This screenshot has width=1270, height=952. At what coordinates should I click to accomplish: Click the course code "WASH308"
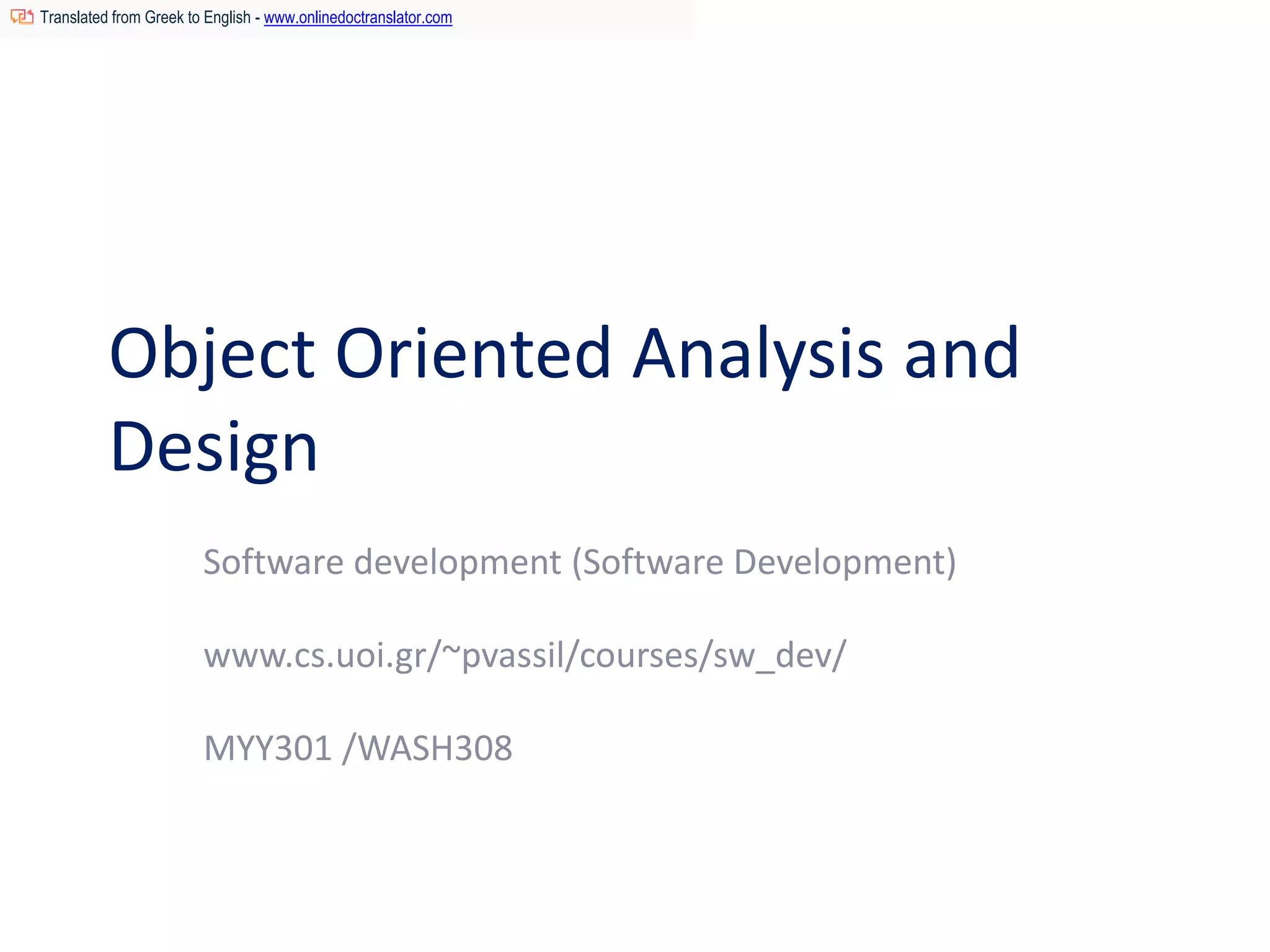[435, 748]
